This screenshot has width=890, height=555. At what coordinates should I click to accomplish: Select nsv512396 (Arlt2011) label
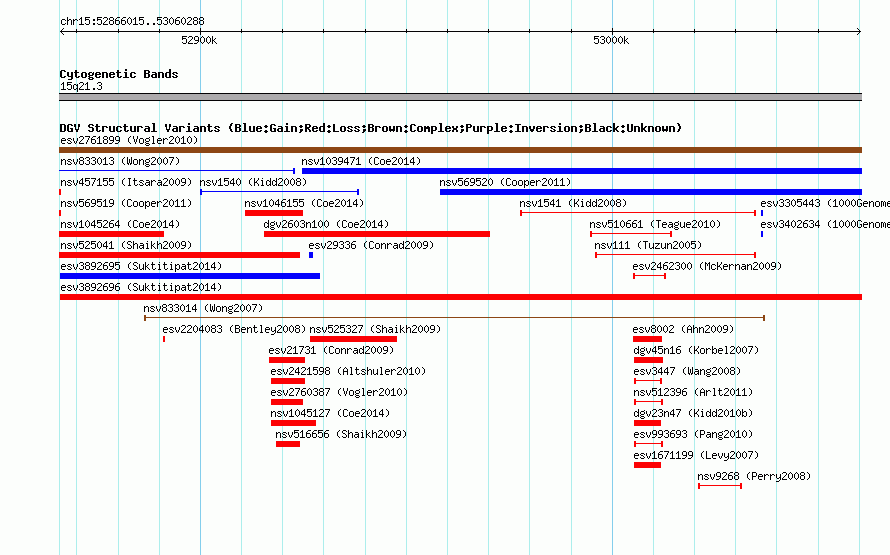[694, 392]
